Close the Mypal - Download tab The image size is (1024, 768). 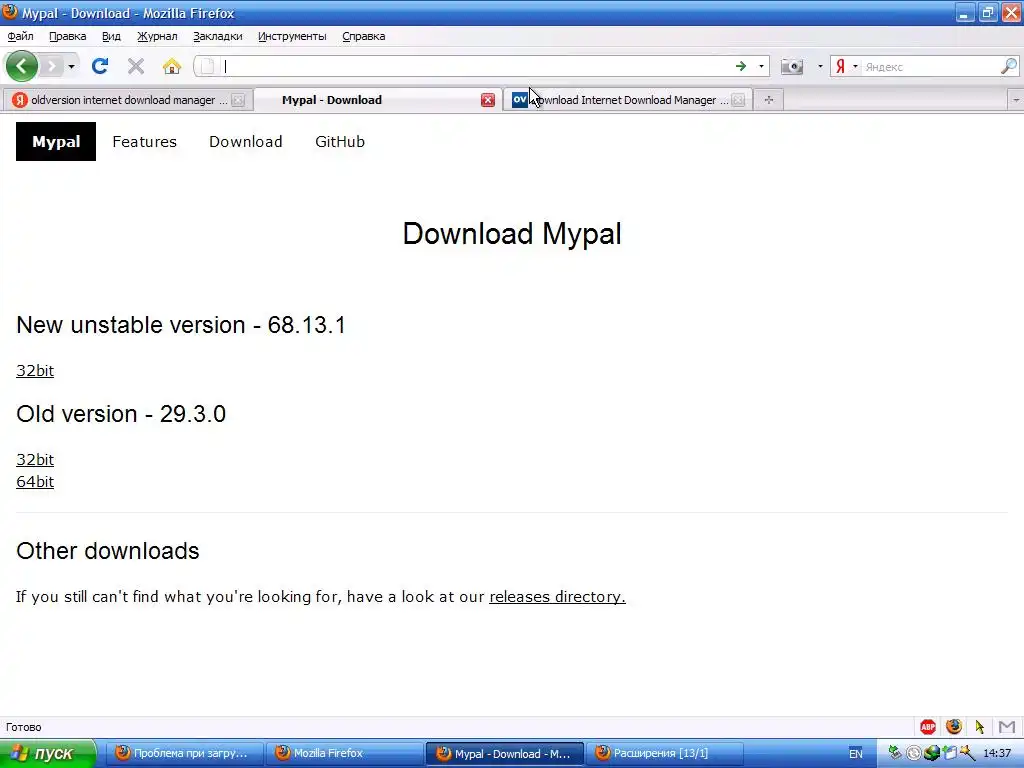(488, 100)
